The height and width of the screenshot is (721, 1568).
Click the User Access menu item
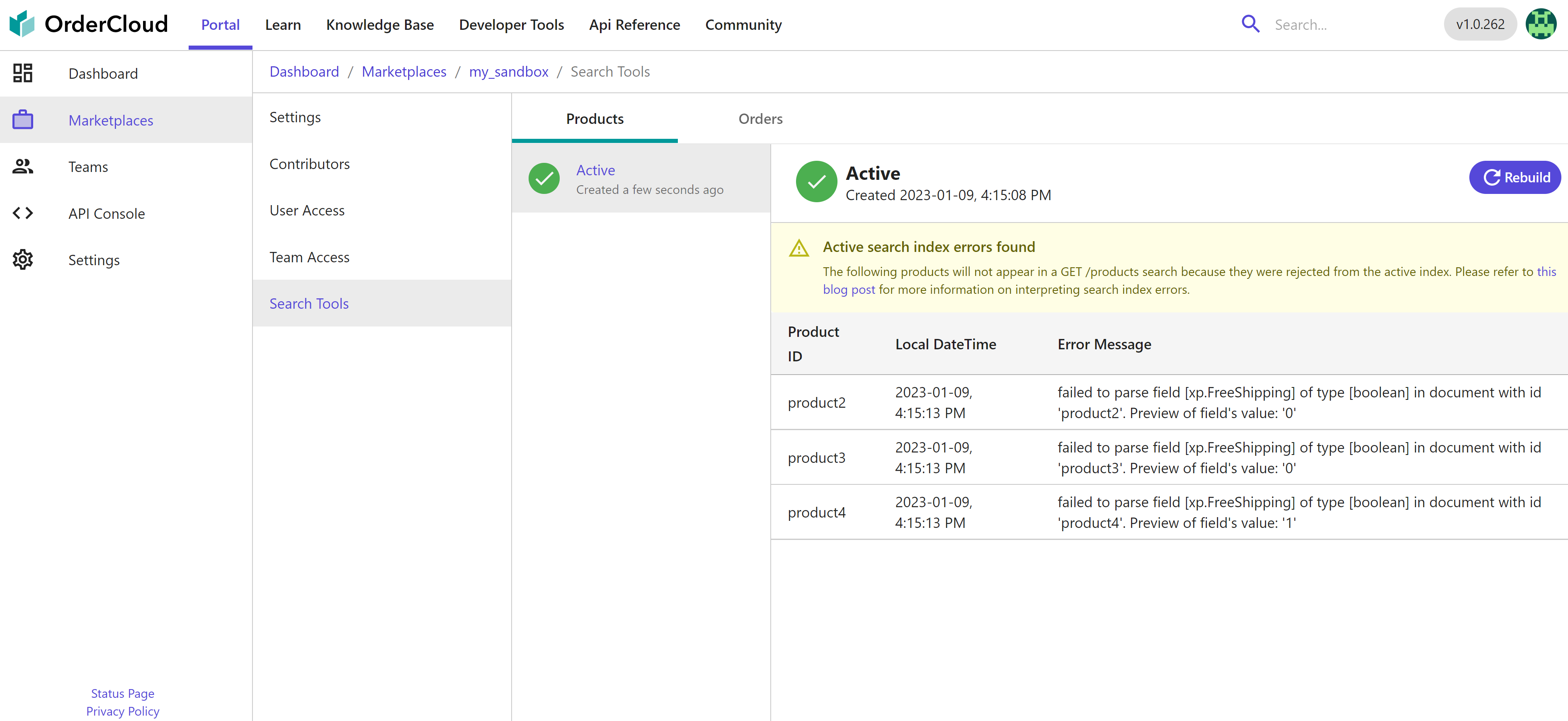pyautogui.click(x=307, y=210)
